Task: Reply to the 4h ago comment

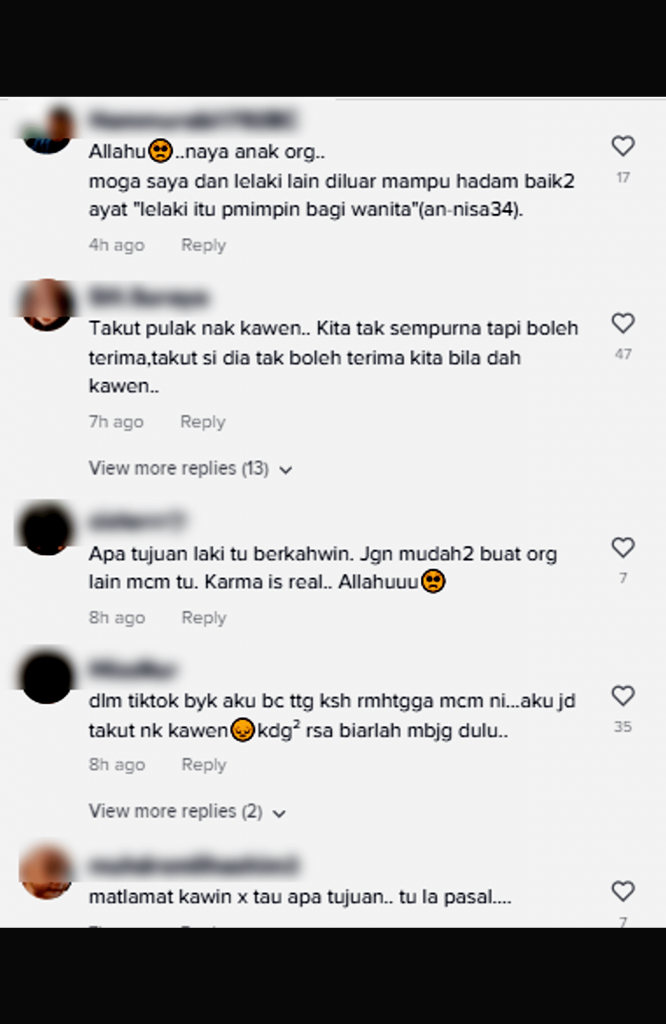Action: click(x=204, y=245)
